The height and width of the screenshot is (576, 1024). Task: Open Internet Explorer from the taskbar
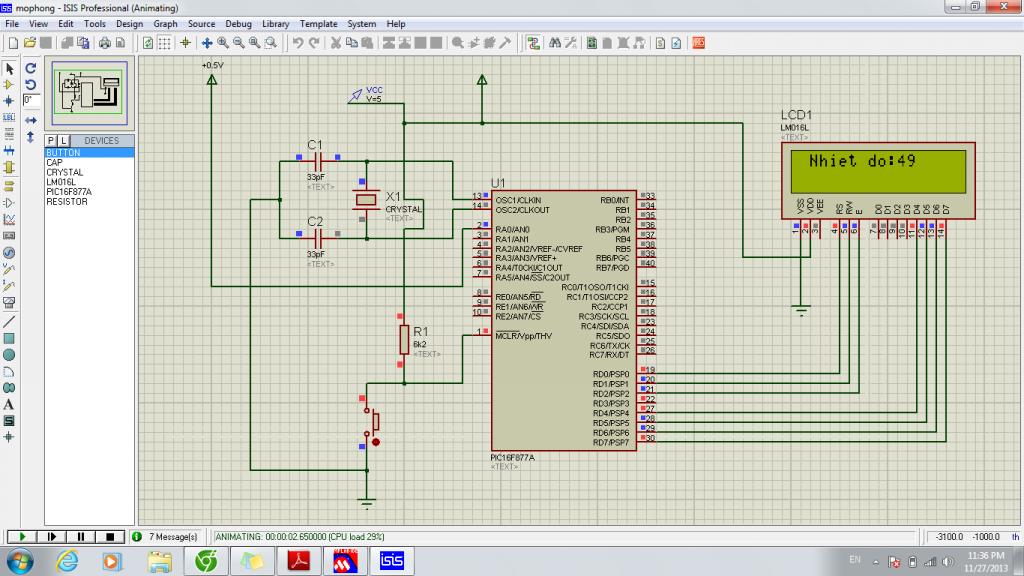pyautogui.click(x=67, y=561)
